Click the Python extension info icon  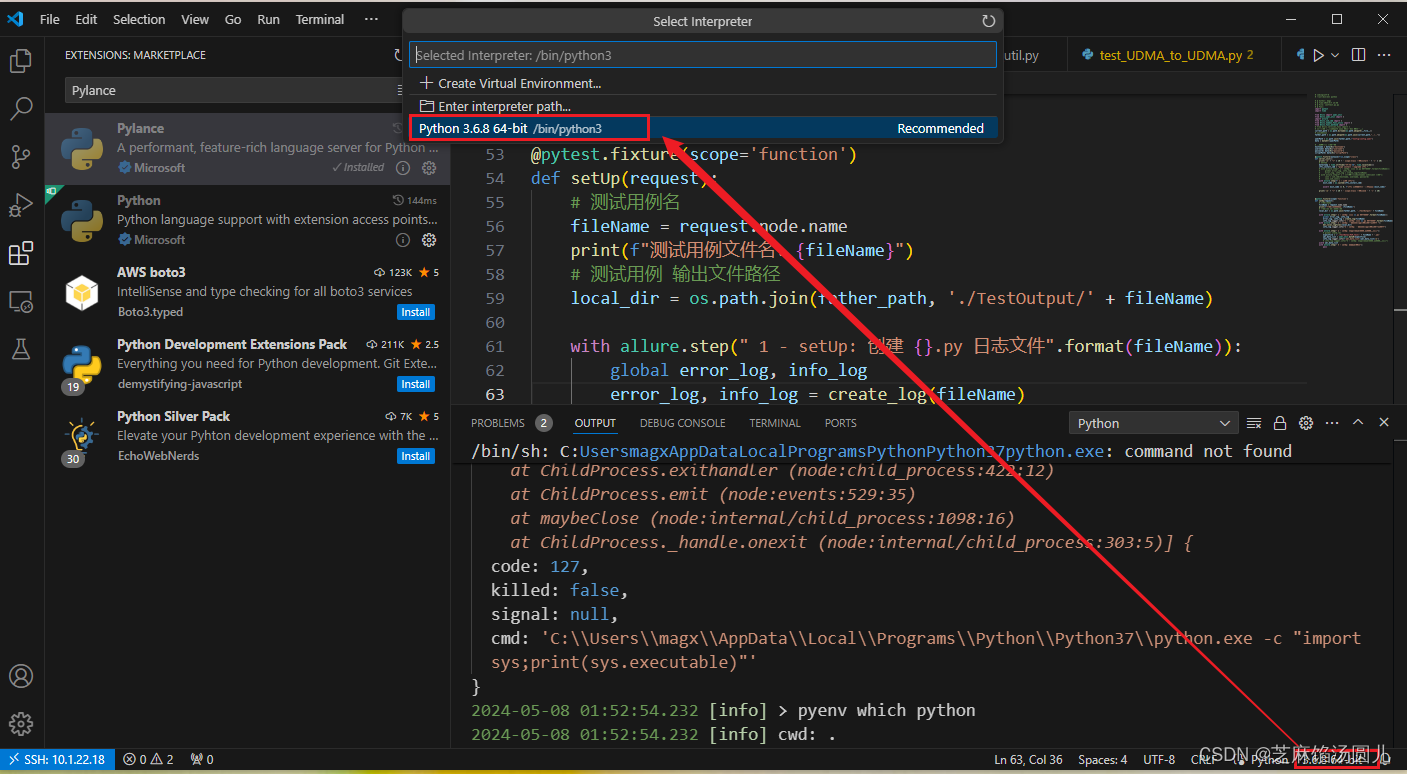tap(403, 240)
